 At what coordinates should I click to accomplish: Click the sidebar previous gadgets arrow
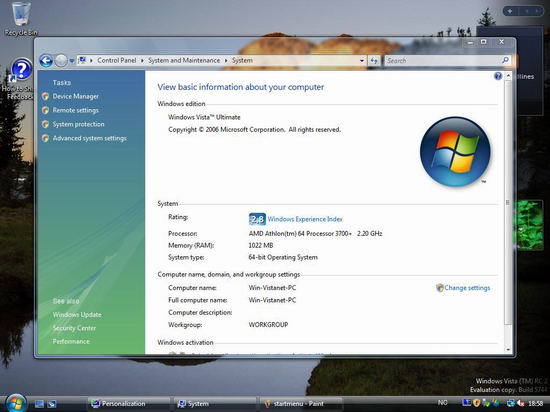point(526,11)
